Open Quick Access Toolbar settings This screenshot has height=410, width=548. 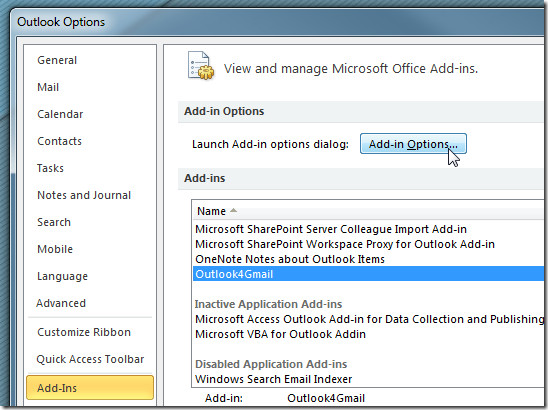(x=91, y=359)
